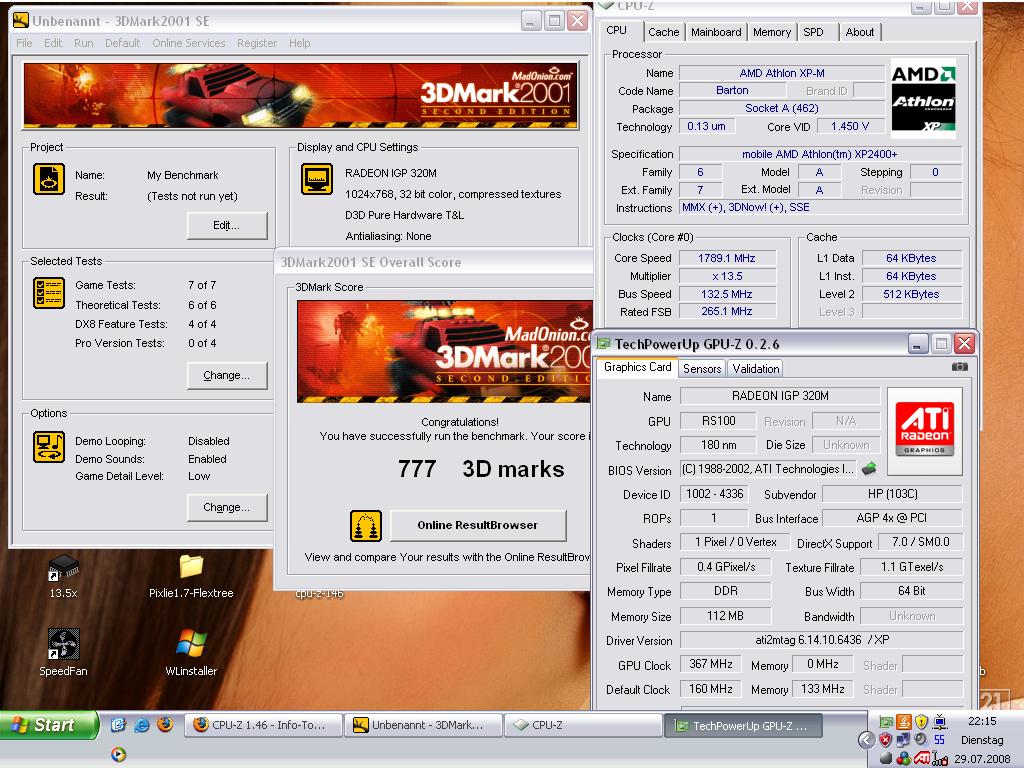Screen dimensions: 1024x768
Task: Click the Display and CPU Settings monitor icon
Action: [x=317, y=179]
